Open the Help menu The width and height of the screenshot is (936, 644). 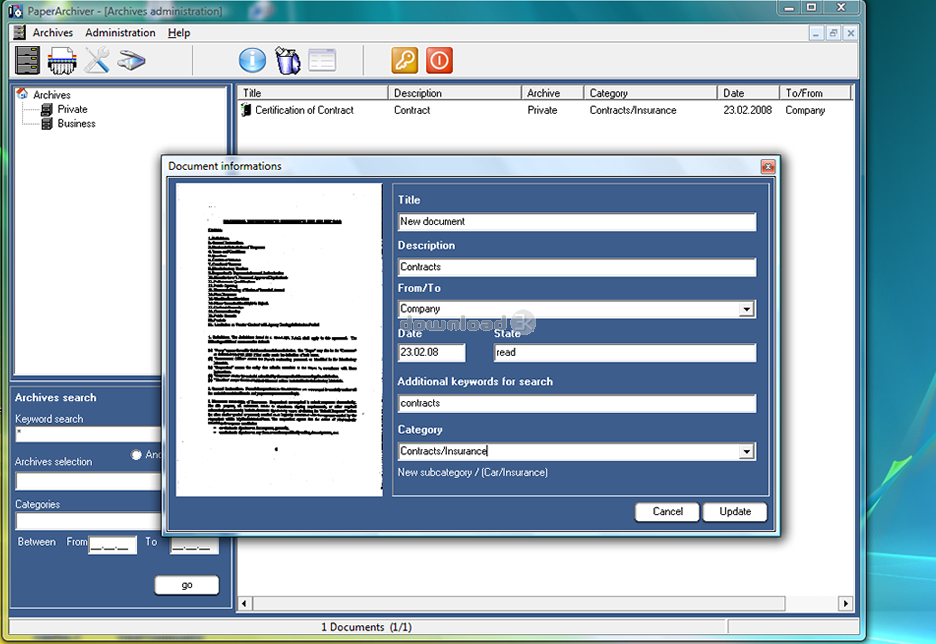[179, 33]
